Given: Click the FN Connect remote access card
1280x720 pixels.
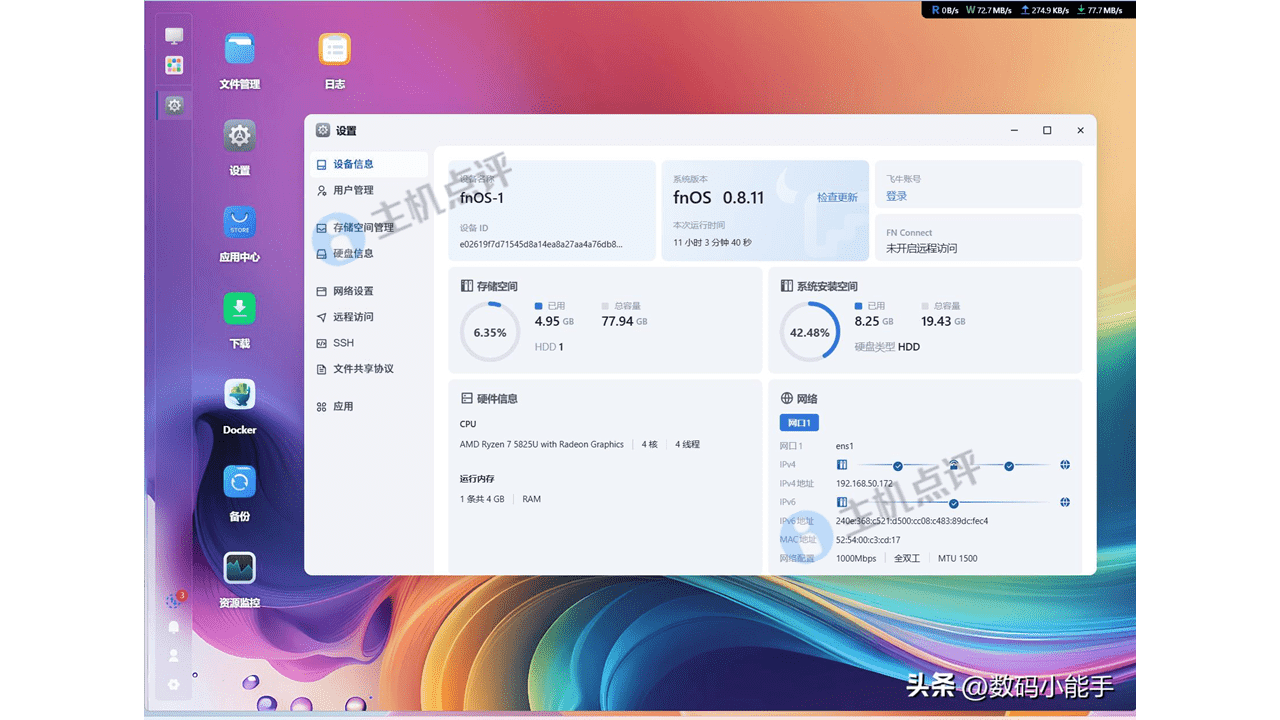Looking at the screenshot, I should (x=977, y=240).
